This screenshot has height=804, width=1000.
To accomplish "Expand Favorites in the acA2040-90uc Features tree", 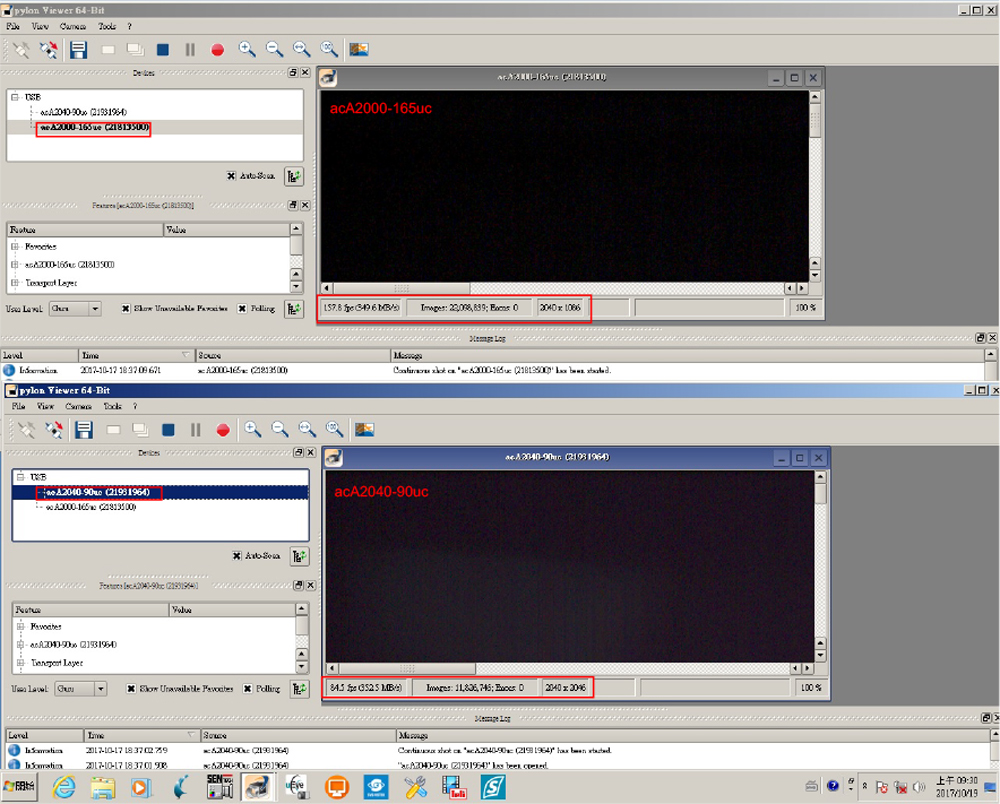I will [21, 626].
